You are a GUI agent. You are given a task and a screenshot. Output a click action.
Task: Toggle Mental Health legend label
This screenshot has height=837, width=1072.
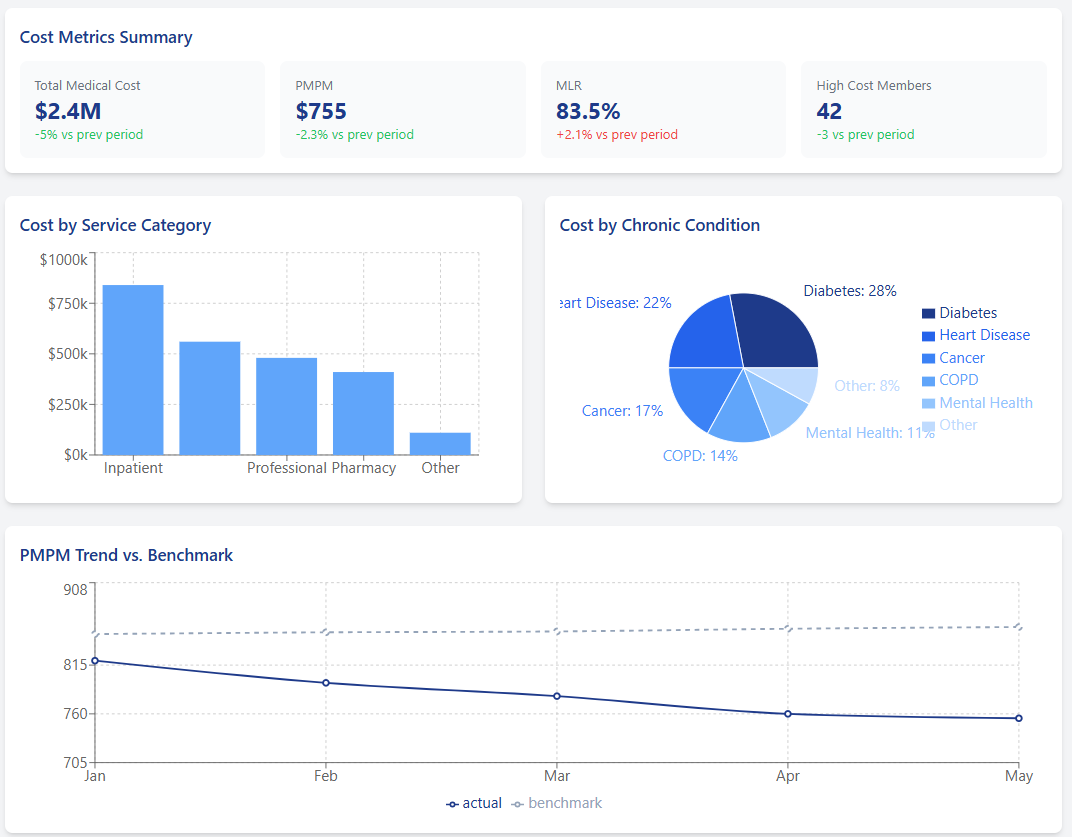point(986,403)
